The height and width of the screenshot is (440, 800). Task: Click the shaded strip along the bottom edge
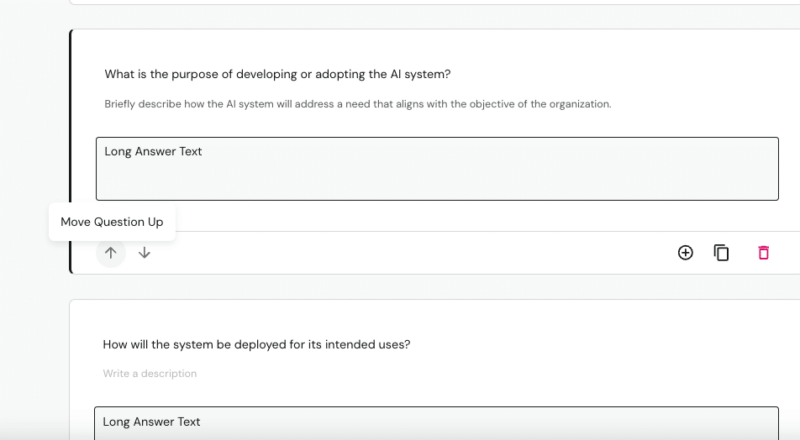point(400,436)
